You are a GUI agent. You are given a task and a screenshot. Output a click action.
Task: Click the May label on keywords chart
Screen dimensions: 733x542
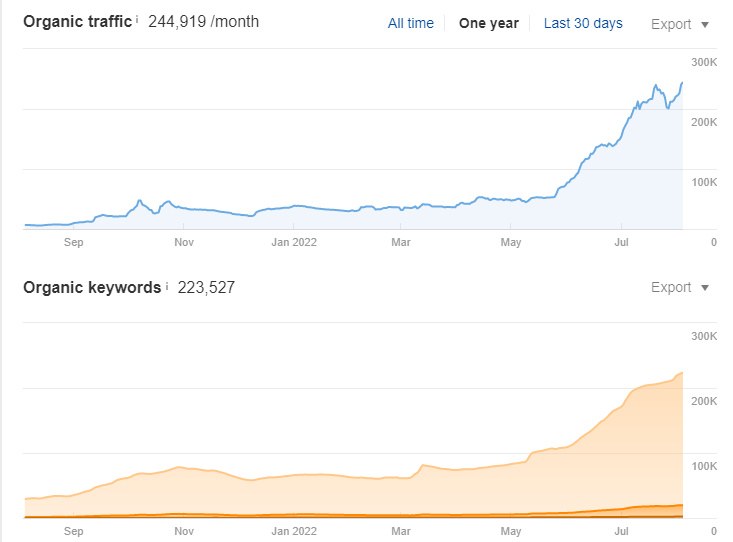[511, 531]
